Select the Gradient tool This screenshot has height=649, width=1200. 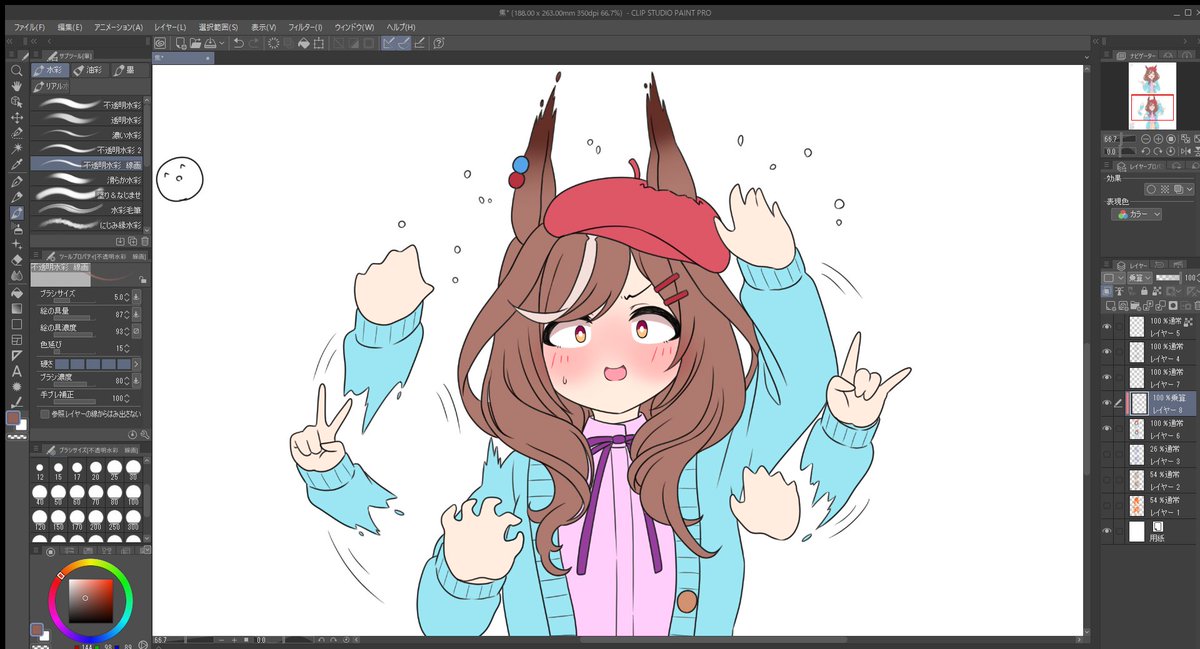pyautogui.click(x=16, y=308)
